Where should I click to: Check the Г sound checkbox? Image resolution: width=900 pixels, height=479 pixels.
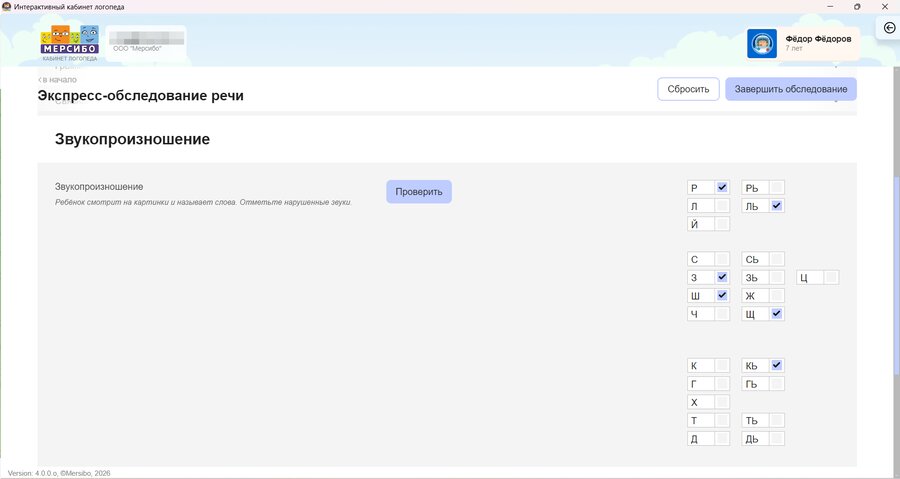[722, 384]
